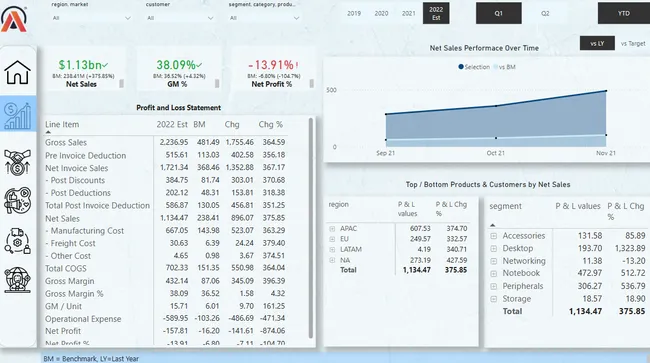Open the marketing megaphone icon in sidebar
Screen dimensions: 650x363
click(17, 201)
